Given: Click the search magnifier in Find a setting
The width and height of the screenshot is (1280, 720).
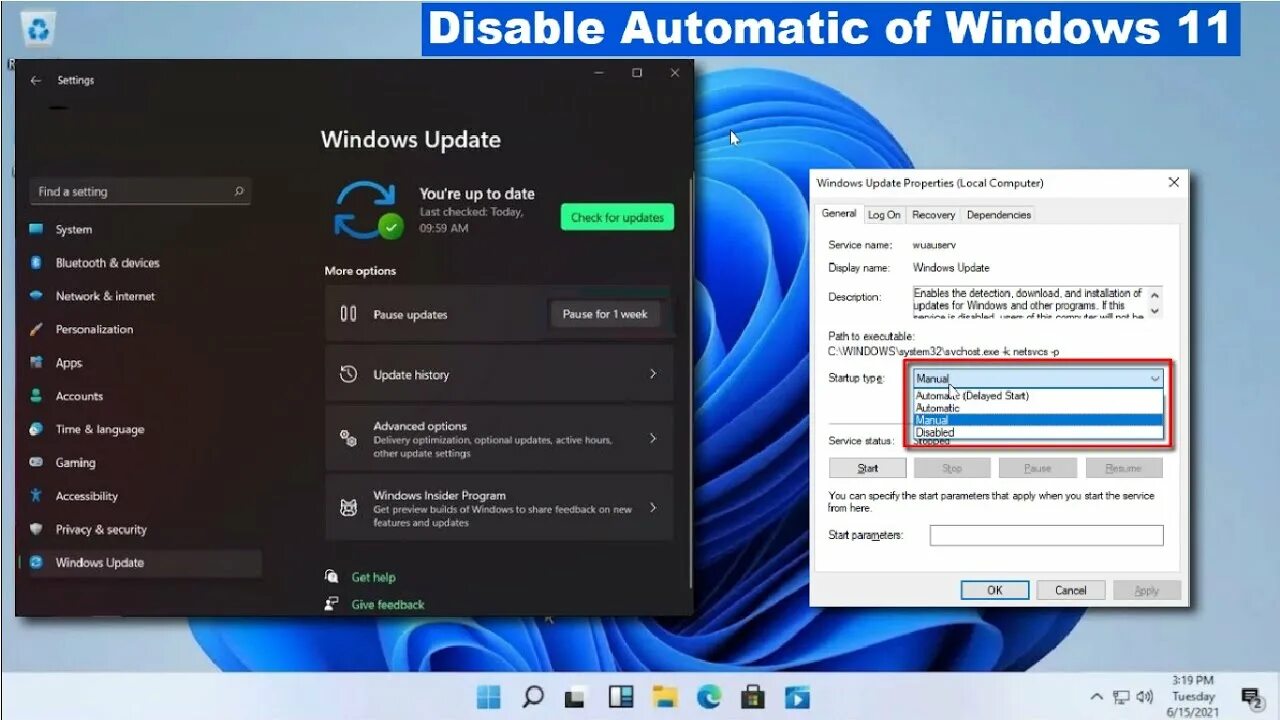Looking at the screenshot, I should 239,191.
